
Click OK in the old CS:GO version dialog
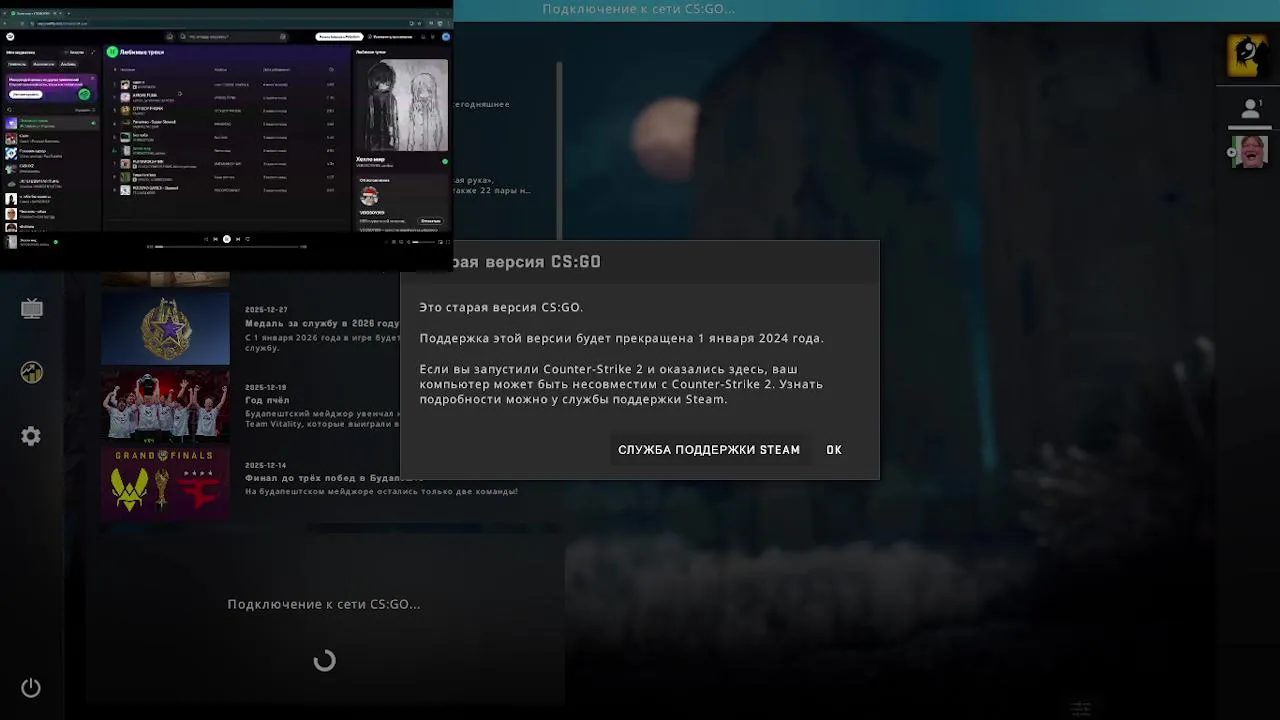pos(834,450)
